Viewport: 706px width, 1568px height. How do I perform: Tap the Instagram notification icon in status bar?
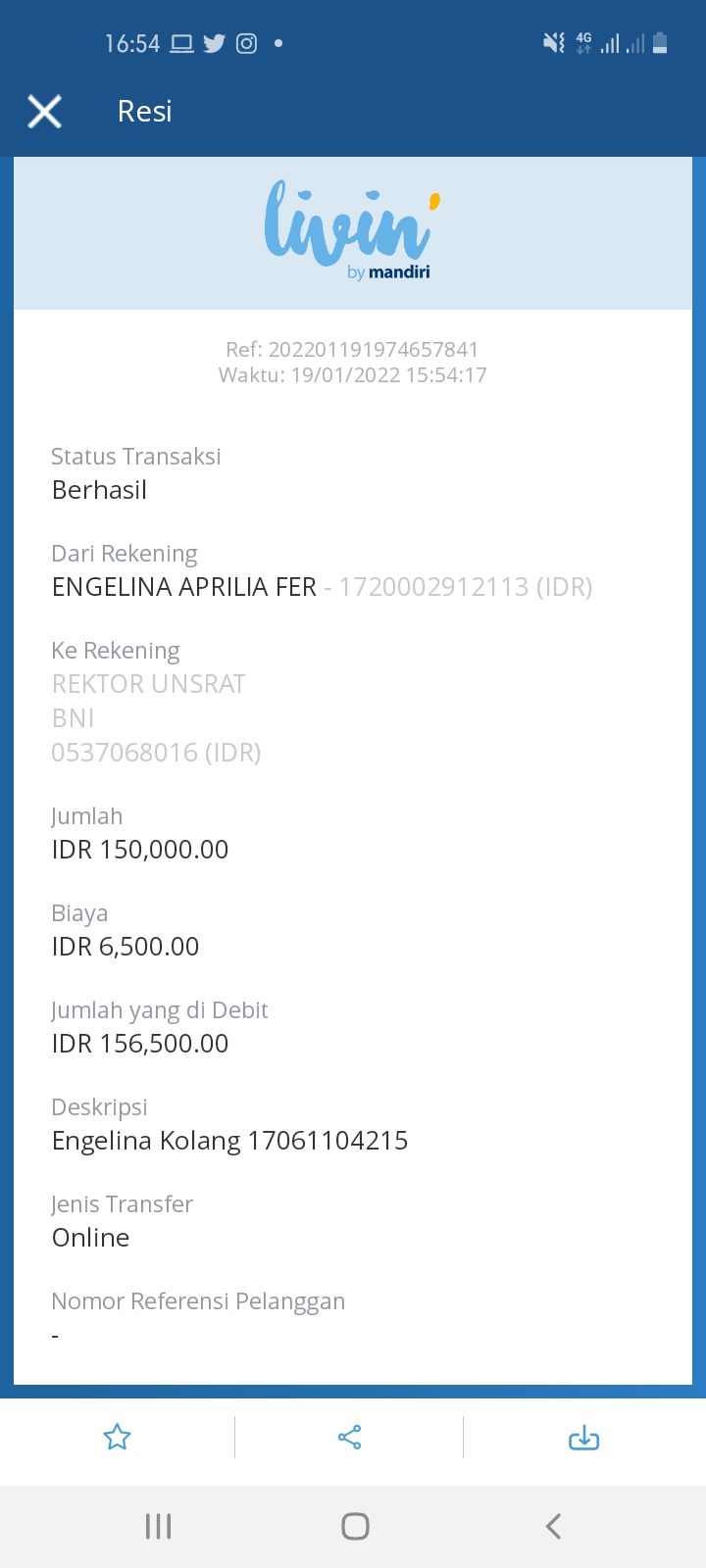pyautogui.click(x=246, y=43)
